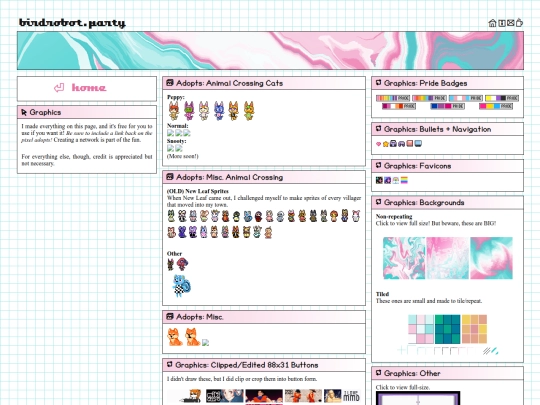Select the yellow-orange tiled pattern swatch
This screenshot has width=540, height=405.
pyautogui.click(x=474, y=329)
